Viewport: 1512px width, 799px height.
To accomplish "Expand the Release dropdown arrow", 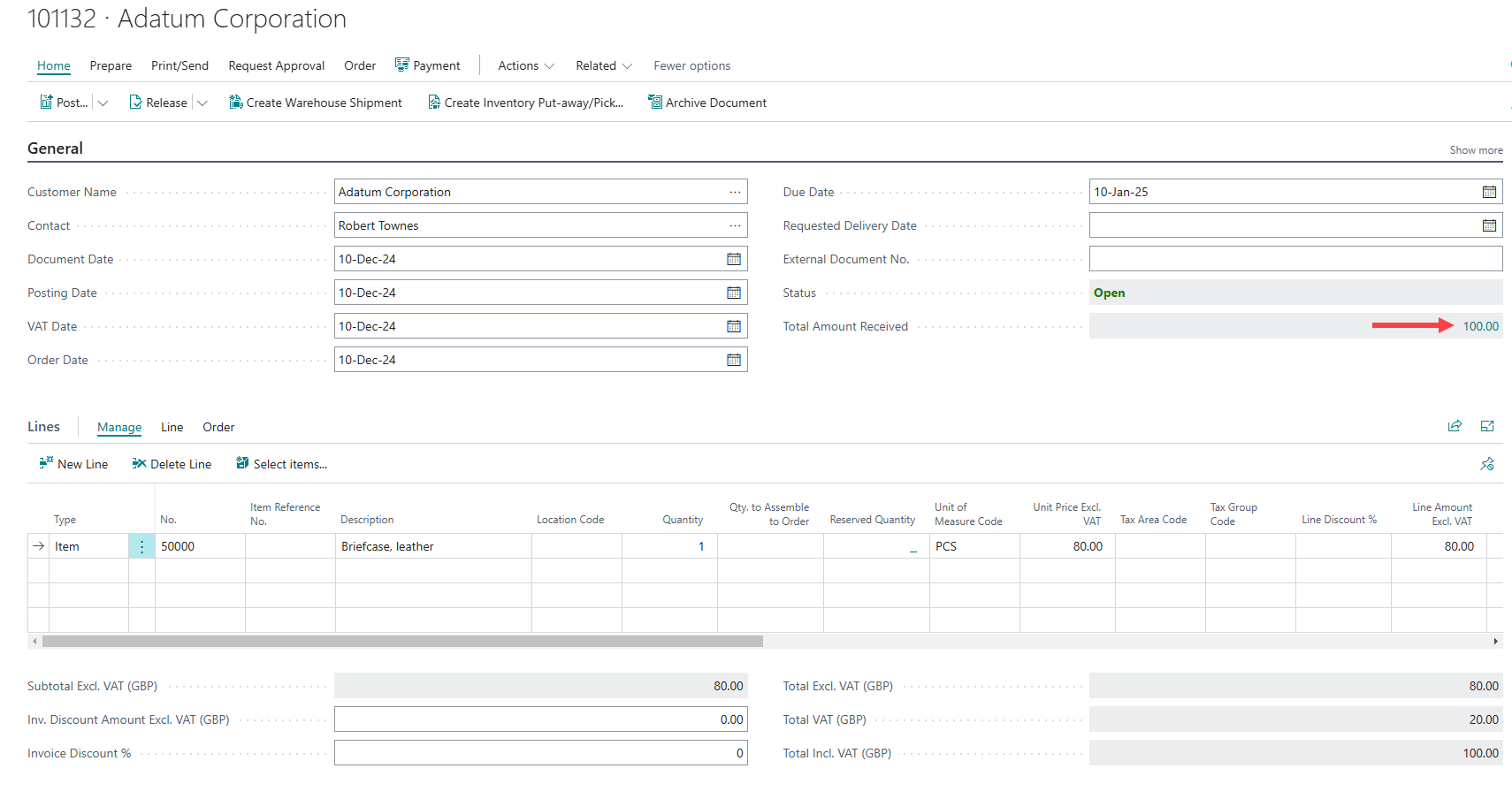I will pyautogui.click(x=202, y=103).
